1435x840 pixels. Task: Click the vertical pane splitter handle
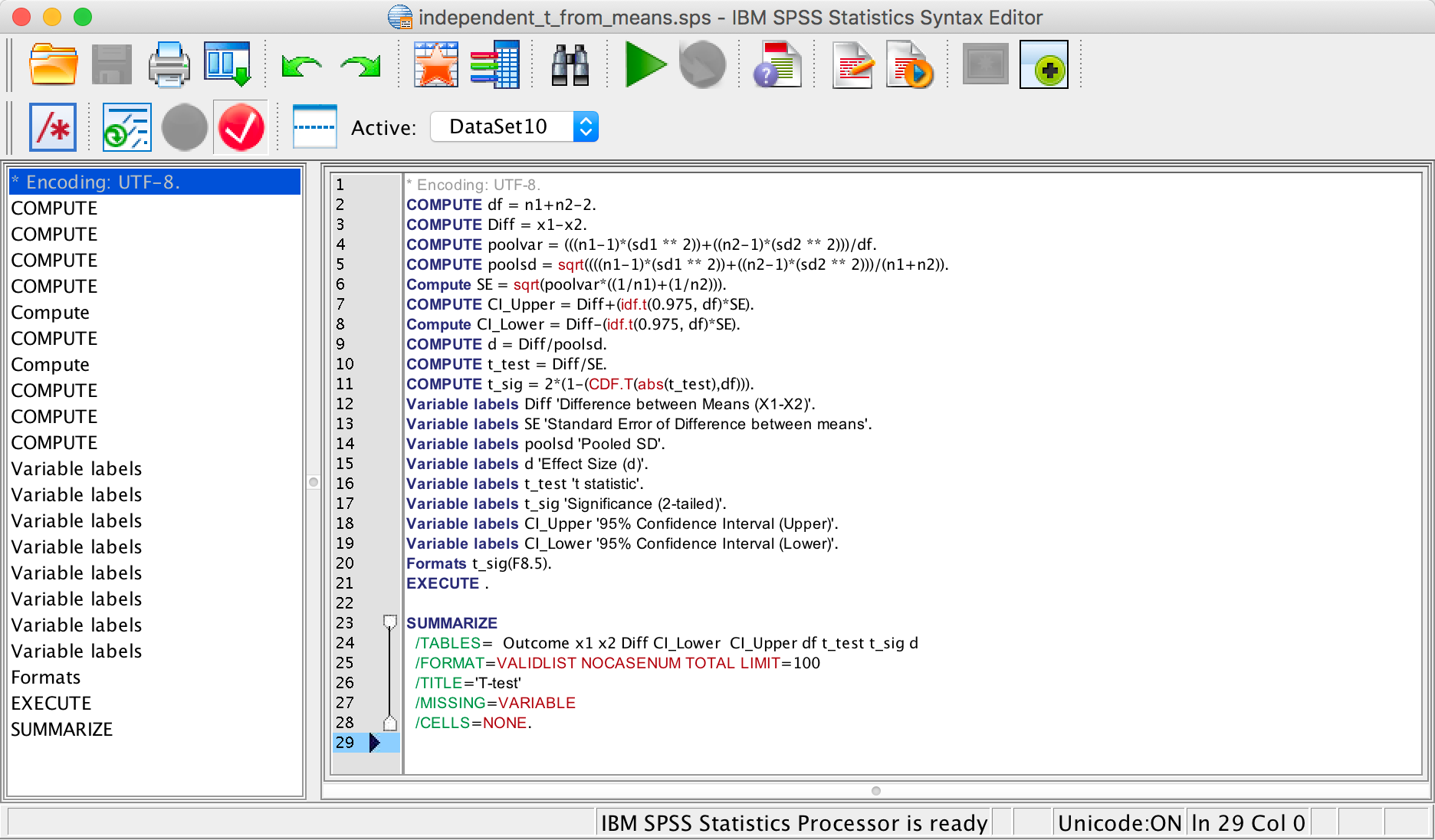click(x=314, y=482)
